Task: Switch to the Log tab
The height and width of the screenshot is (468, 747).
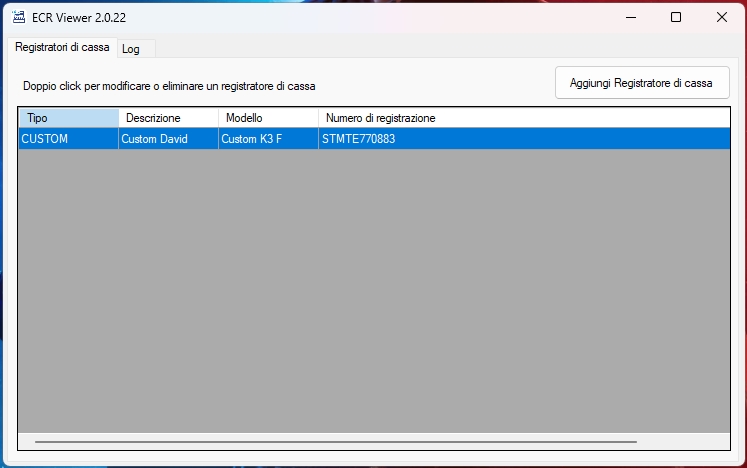Action: pos(136,49)
